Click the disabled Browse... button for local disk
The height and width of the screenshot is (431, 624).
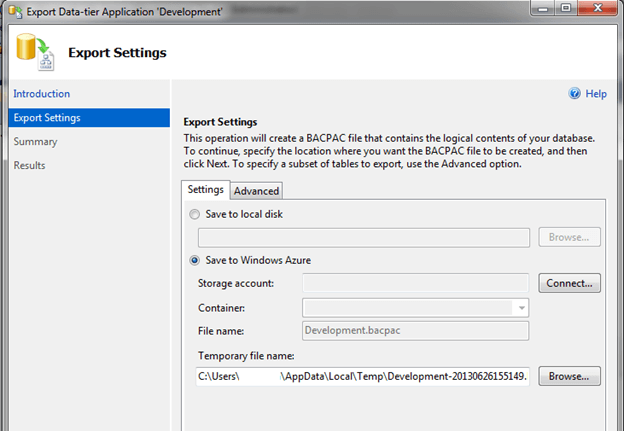pyautogui.click(x=569, y=237)
